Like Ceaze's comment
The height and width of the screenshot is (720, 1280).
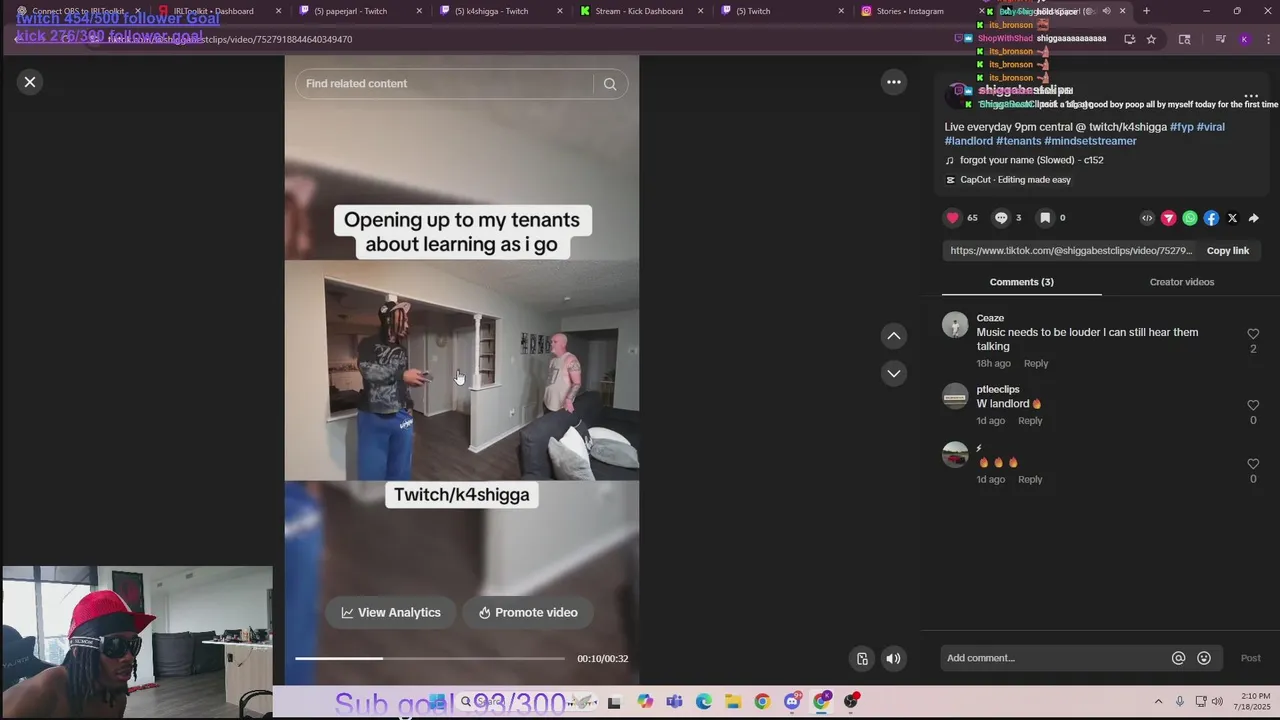click(x=1253, y=334)
